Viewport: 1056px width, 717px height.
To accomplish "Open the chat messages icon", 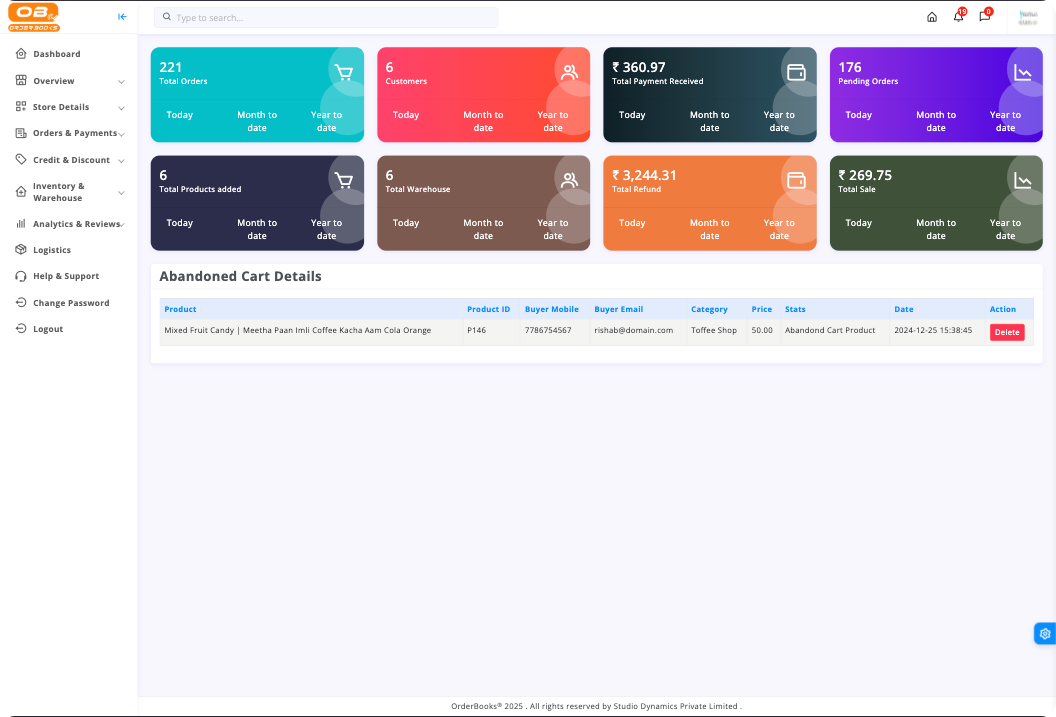I will [984, 17].
